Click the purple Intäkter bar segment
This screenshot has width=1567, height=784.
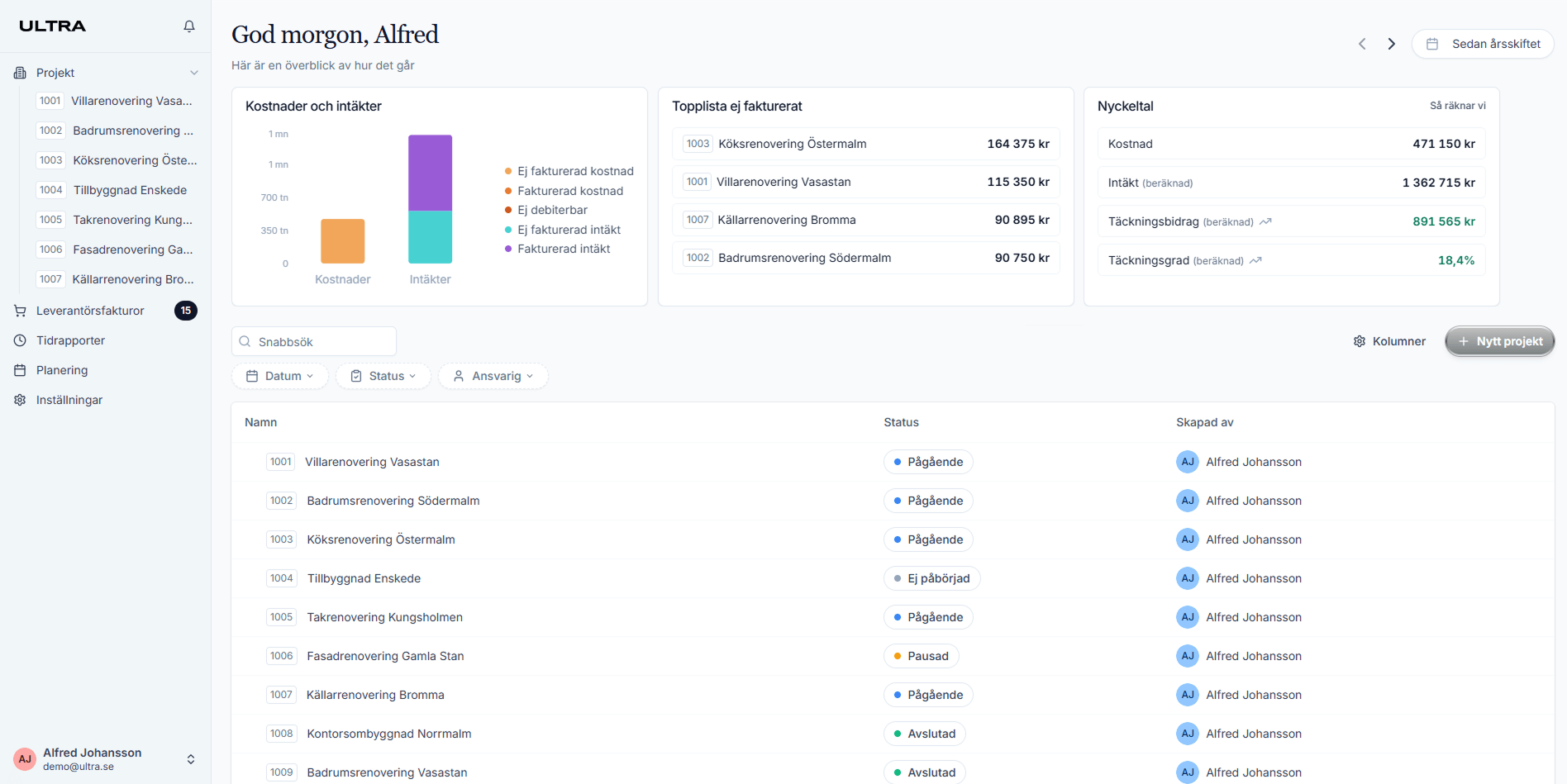point(430,173)
